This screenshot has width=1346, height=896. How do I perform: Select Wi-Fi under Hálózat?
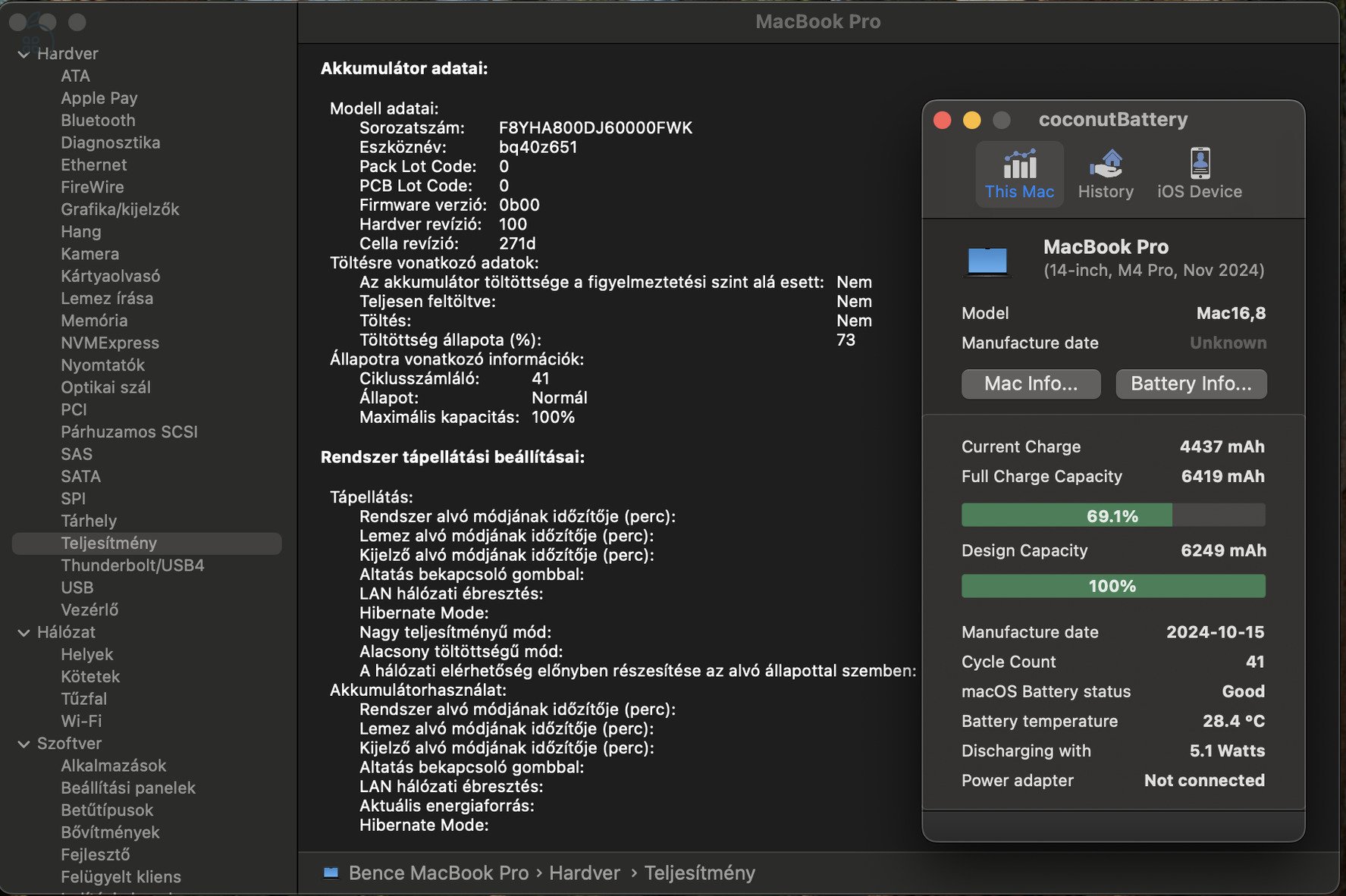pos(81,721)
